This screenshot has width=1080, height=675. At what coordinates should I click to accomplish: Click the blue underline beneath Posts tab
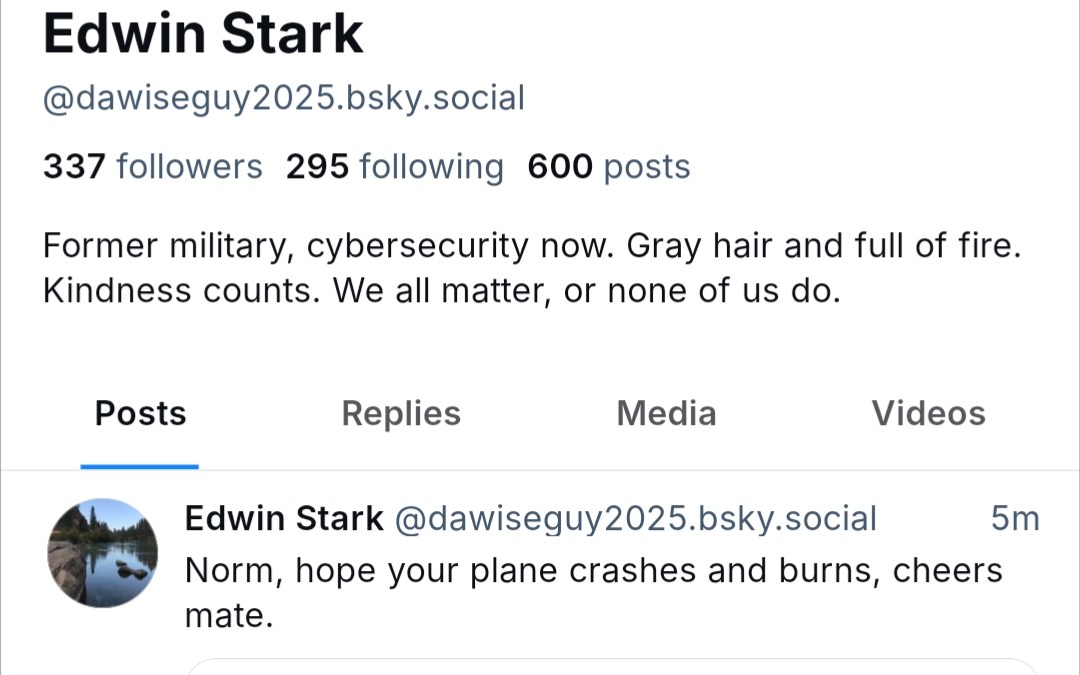point(140,466)
